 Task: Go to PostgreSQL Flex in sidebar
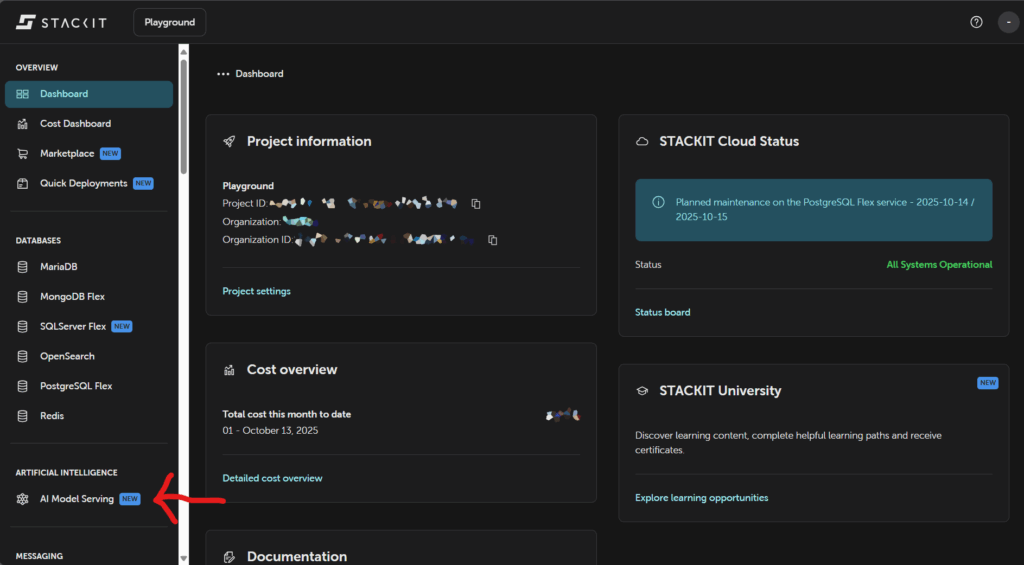(x=76, y=386)
